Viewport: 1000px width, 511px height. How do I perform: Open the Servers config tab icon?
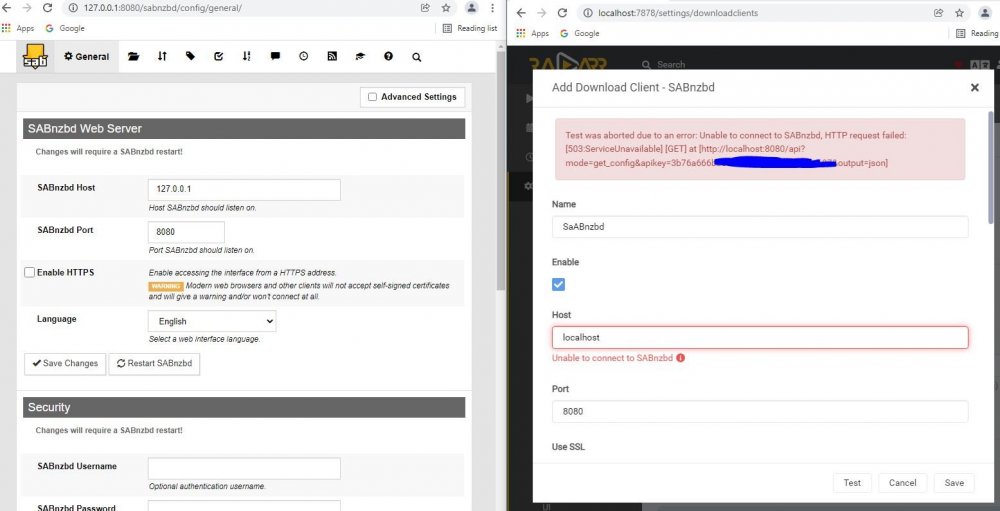[162, 57]
